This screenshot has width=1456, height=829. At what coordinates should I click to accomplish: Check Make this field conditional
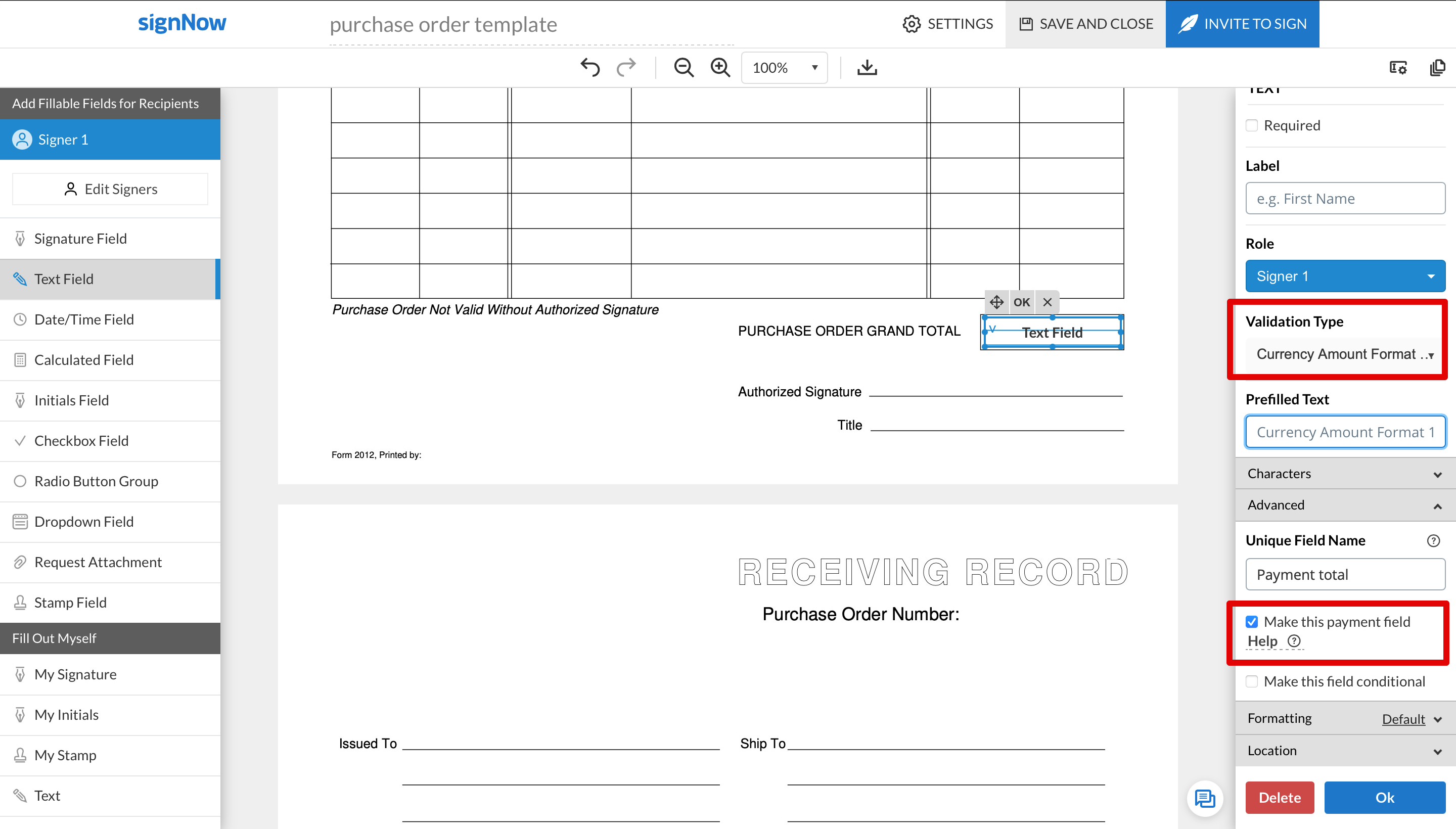(1252, 681)
